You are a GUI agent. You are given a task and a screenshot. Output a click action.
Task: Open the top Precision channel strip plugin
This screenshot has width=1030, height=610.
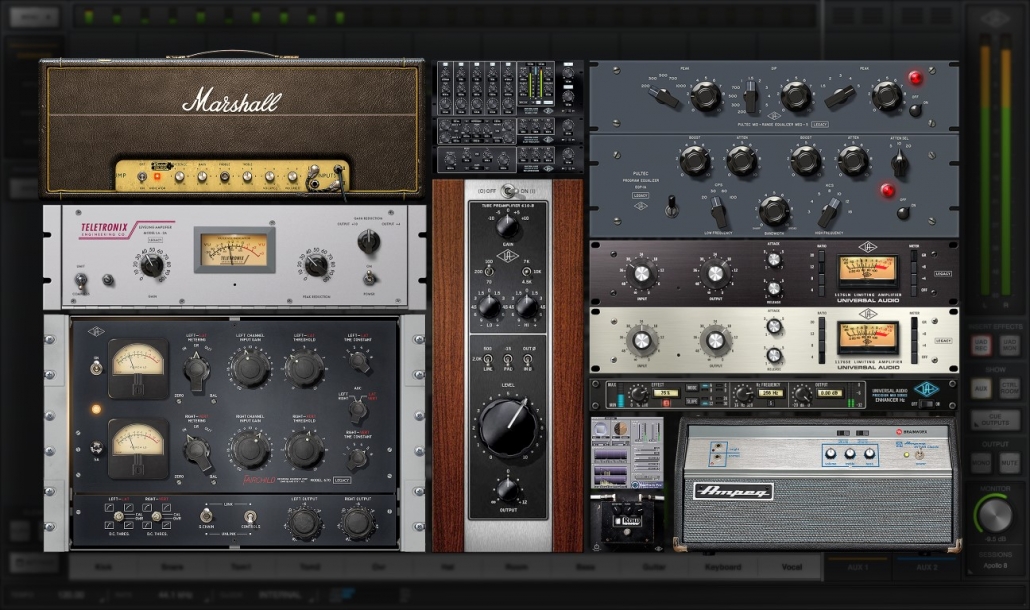508,87
